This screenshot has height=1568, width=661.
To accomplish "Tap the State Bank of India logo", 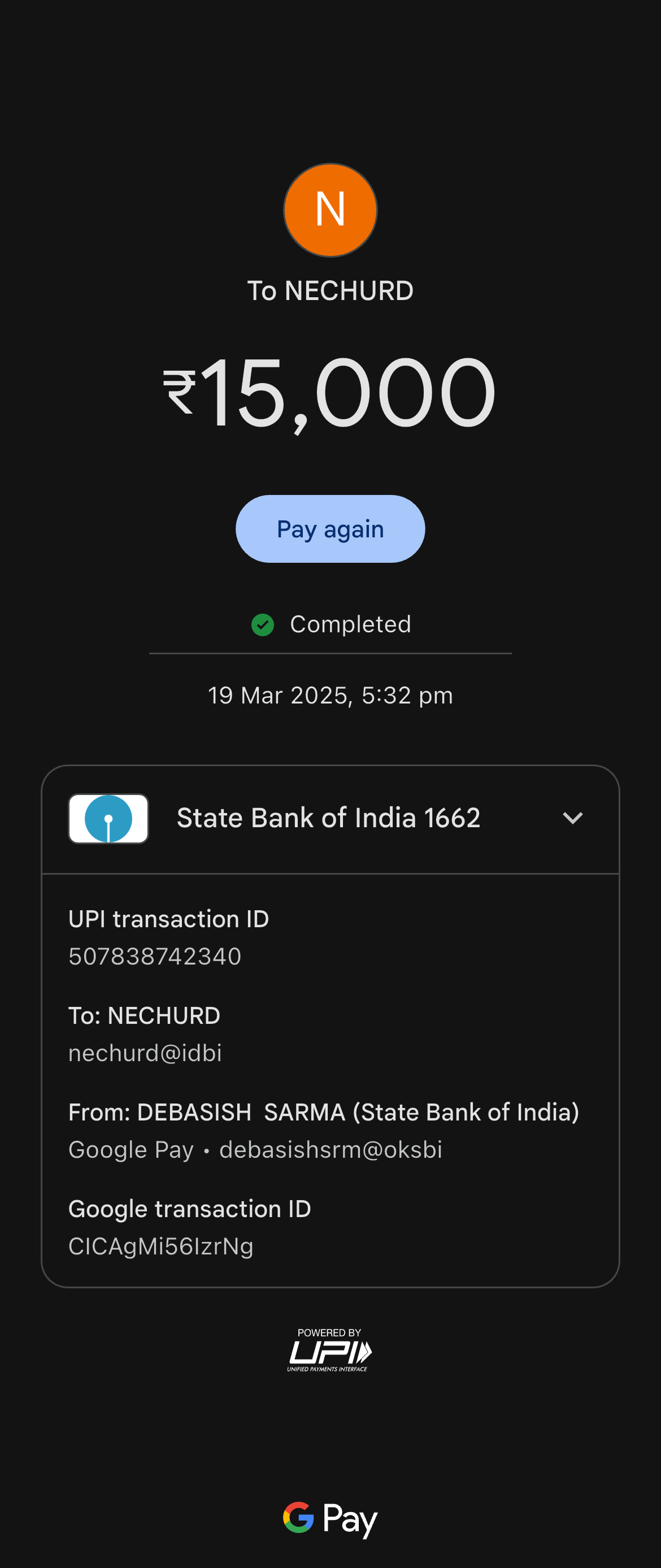I will 108,819.
